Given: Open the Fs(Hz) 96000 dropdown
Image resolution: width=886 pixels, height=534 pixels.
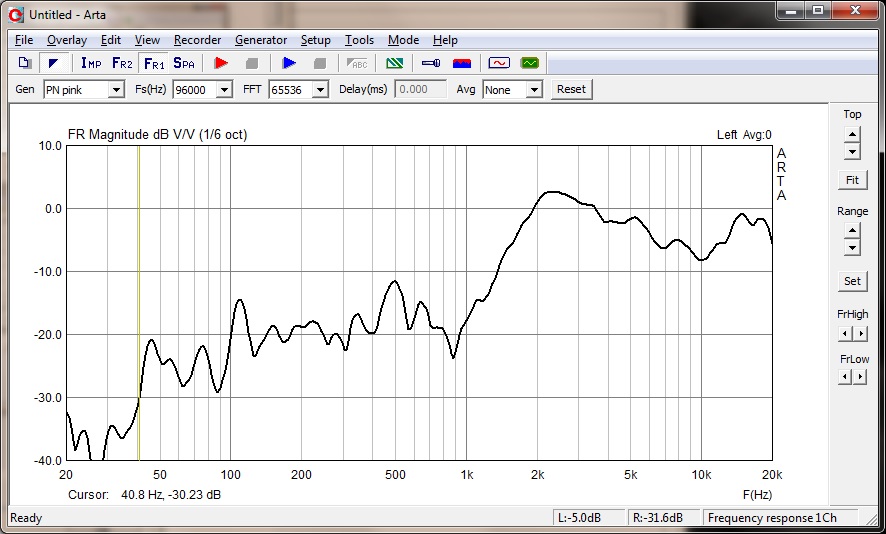Looking at the screenshot, I should (x=224, y=89).
